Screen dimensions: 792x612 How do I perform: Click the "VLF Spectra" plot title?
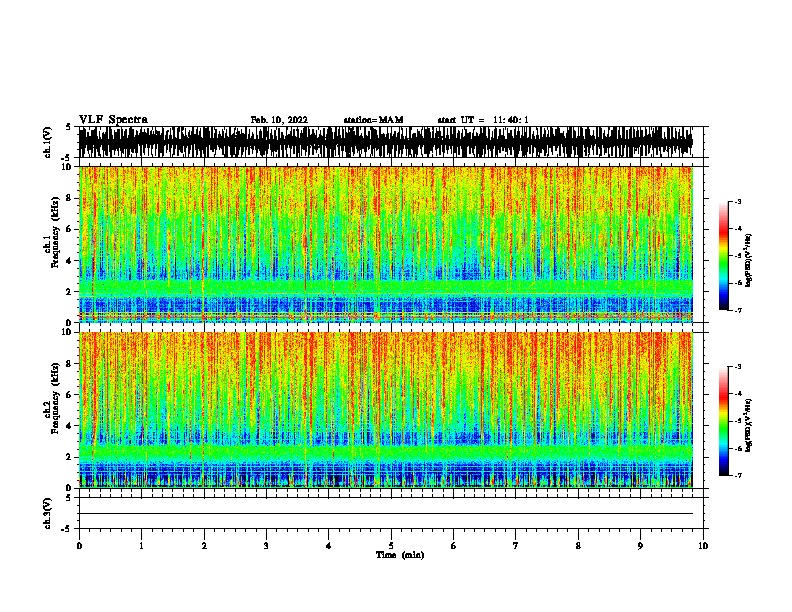coord(113,120)
